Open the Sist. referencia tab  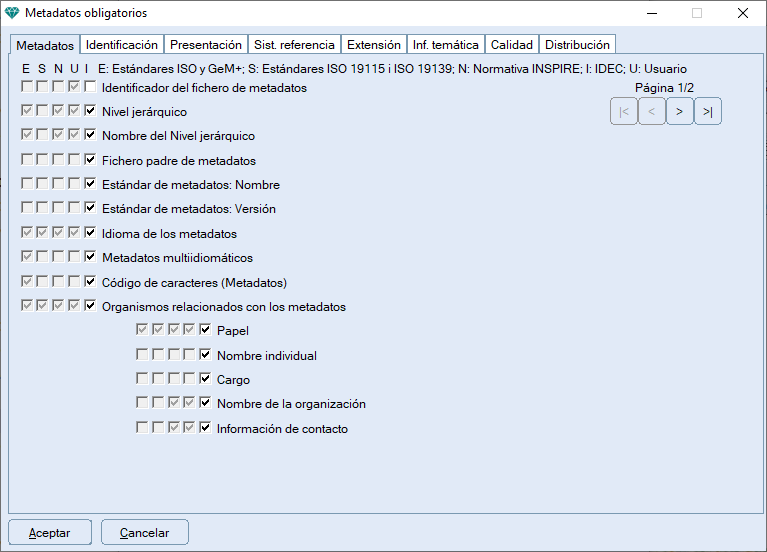pyautogui.click(x=294, y=45)
